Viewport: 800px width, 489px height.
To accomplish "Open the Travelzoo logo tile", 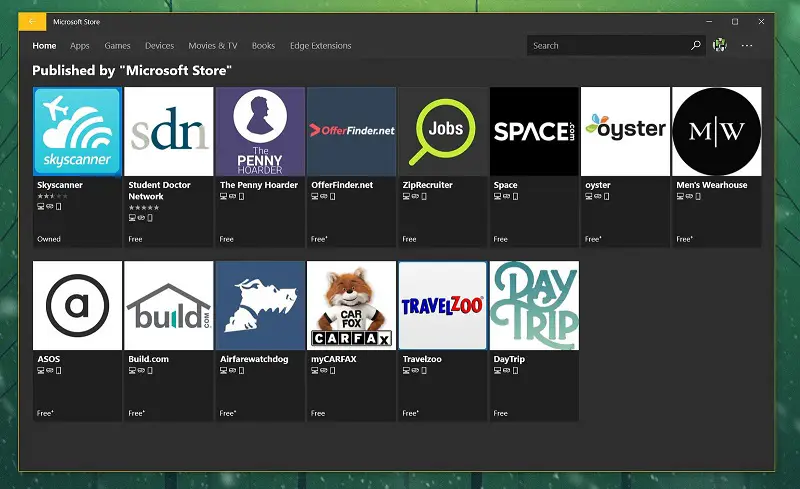I will coord(443,305).
